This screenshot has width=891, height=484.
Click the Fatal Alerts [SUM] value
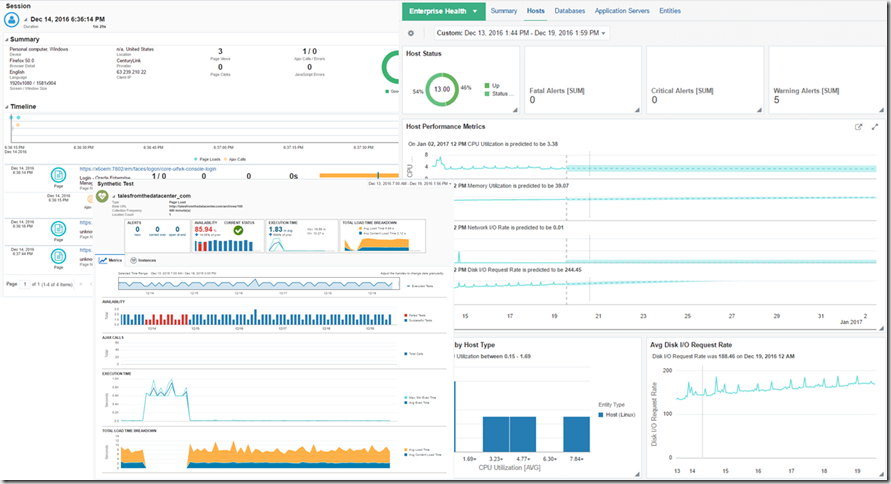tap(532, 101)
